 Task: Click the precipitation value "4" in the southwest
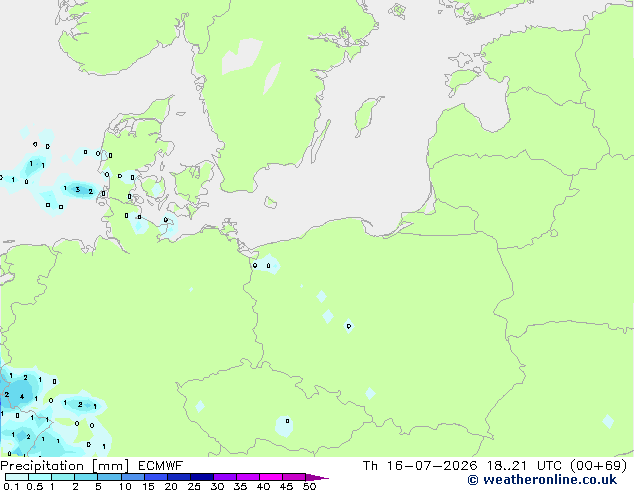tap(22, 397)
